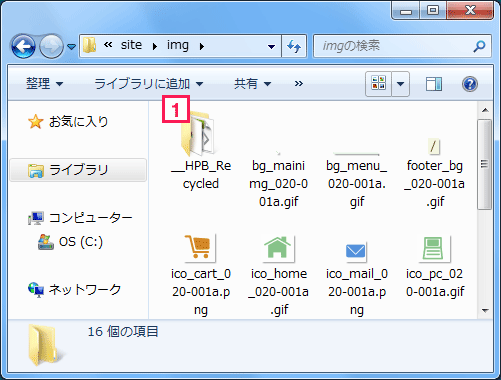501x380 pixels.
Task: Select ネットワーク in navigation pane
Action: (84, 289)
